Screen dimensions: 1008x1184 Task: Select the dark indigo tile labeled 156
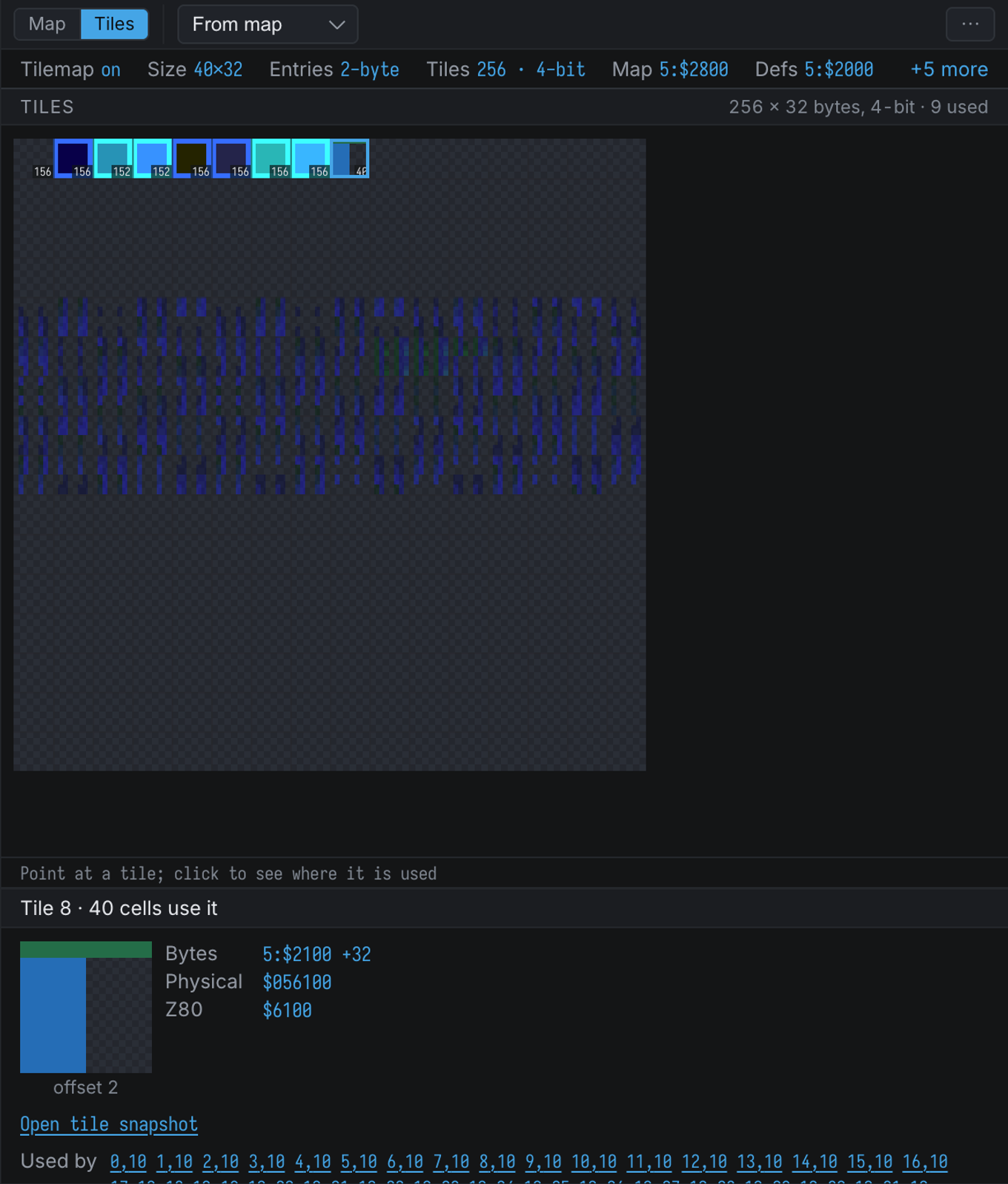click(231, 159)
